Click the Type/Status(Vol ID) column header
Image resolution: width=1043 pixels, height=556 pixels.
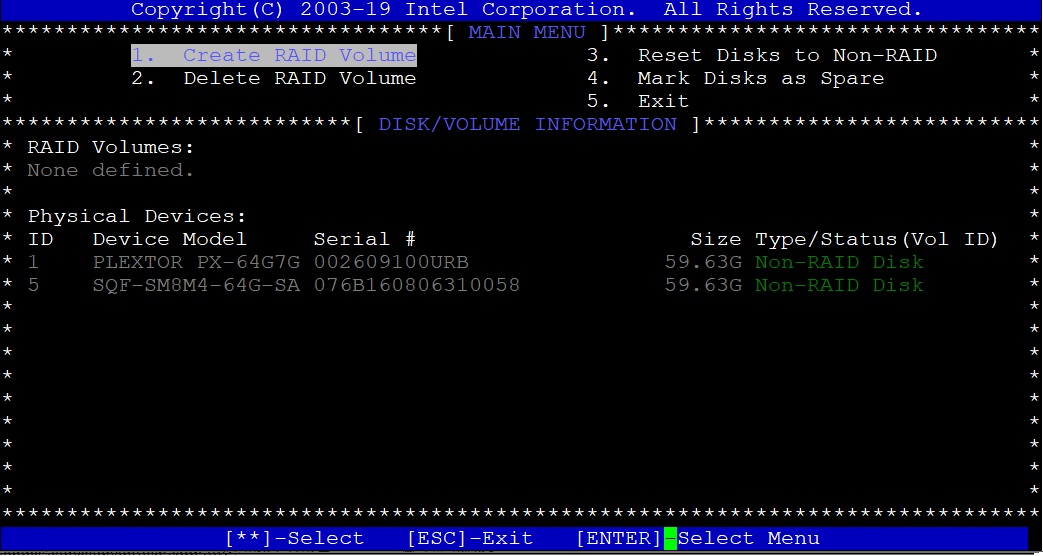coord(877,239)
